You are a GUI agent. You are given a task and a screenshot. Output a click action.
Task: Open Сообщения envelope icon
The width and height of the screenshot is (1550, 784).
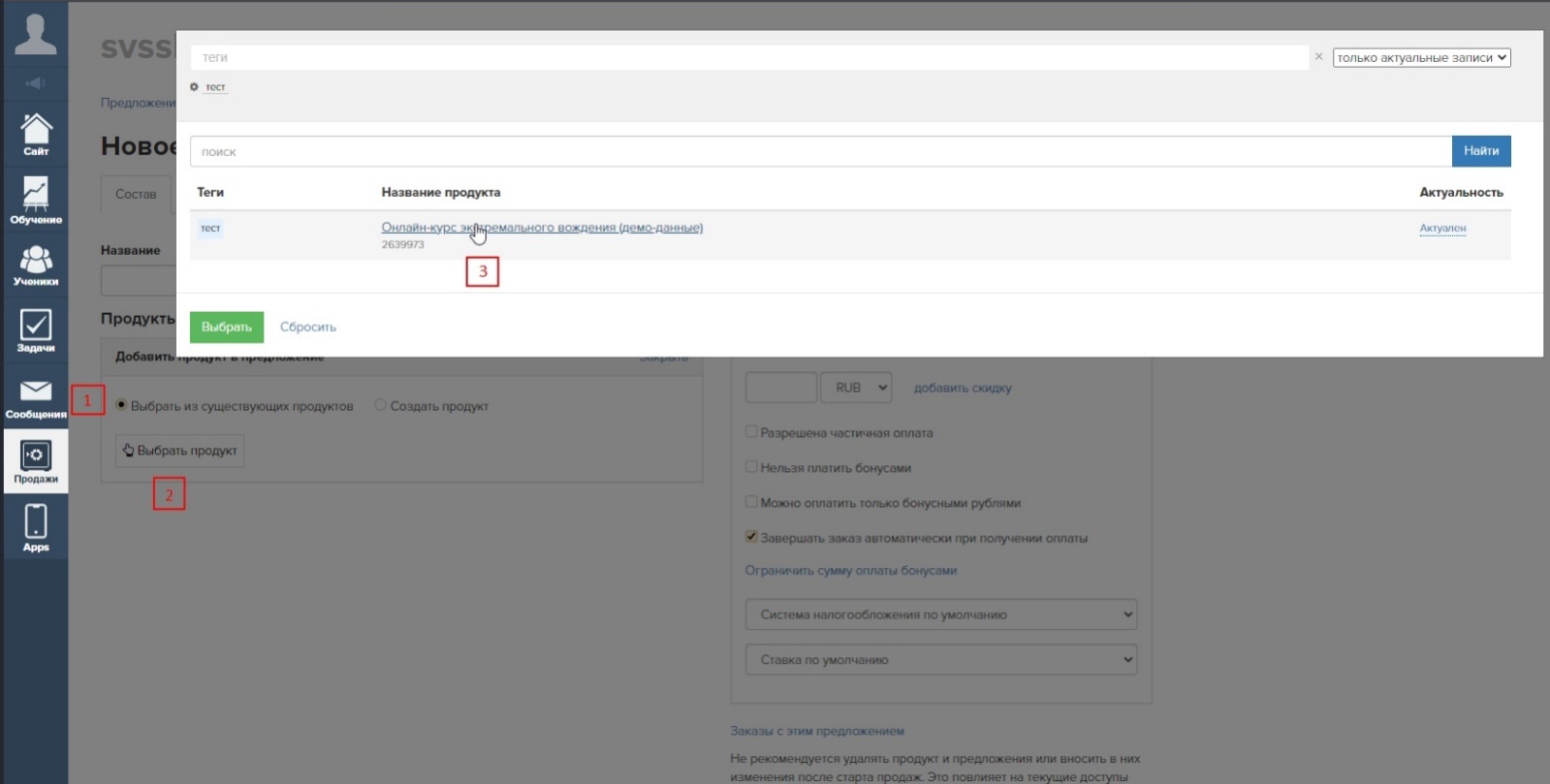[x=36, y=397]
